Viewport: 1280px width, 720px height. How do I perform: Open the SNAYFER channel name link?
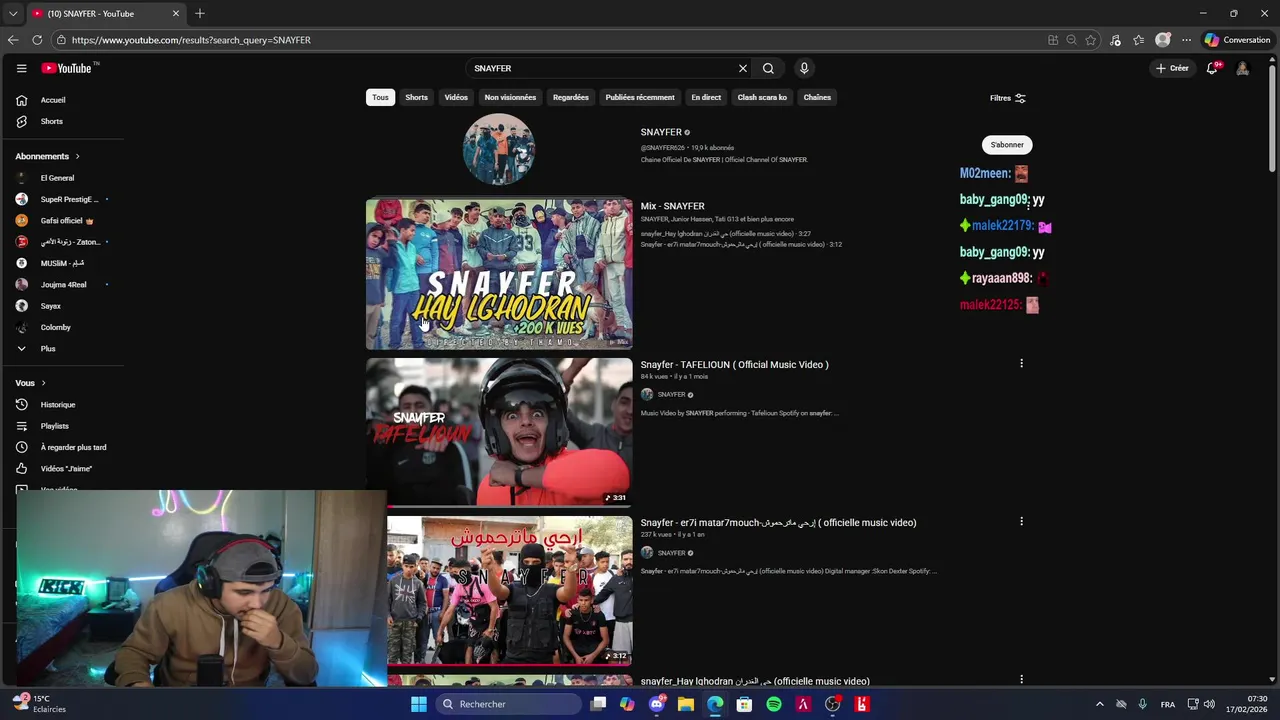(x=661, y=132)
